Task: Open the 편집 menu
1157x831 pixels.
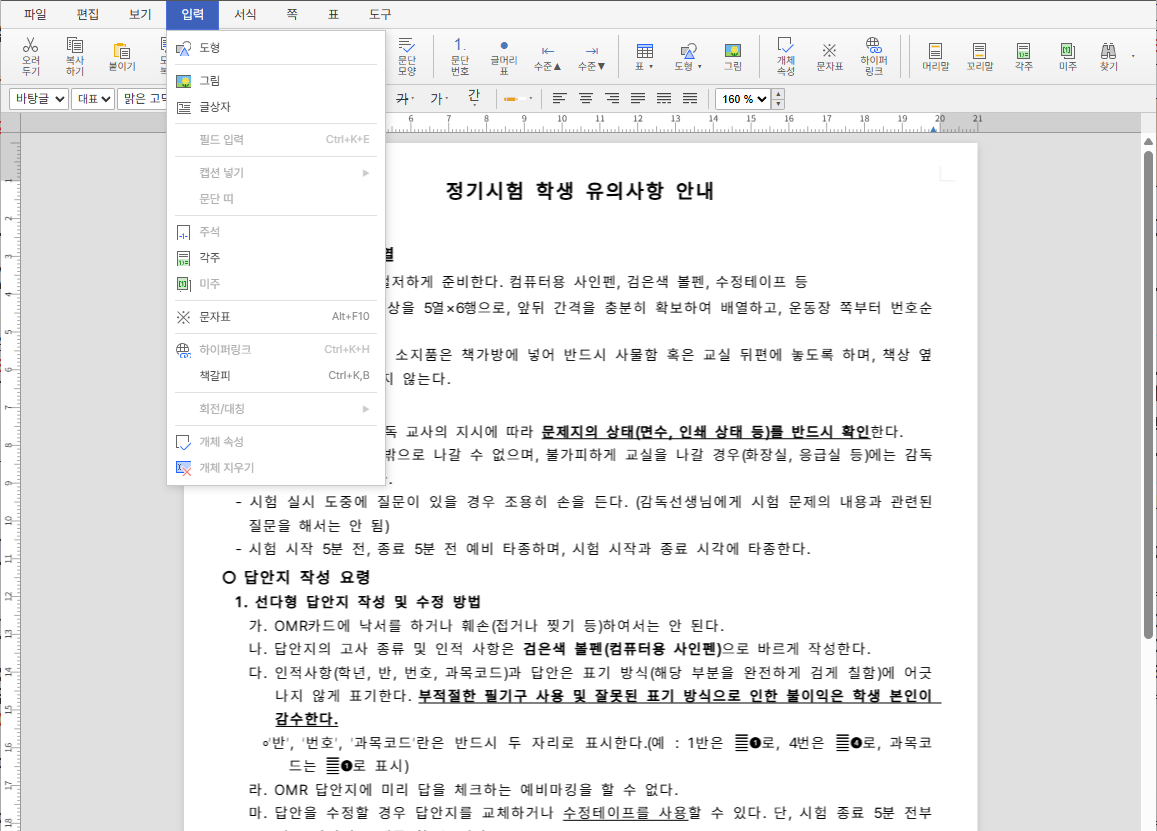Action: tap(87, 14)
